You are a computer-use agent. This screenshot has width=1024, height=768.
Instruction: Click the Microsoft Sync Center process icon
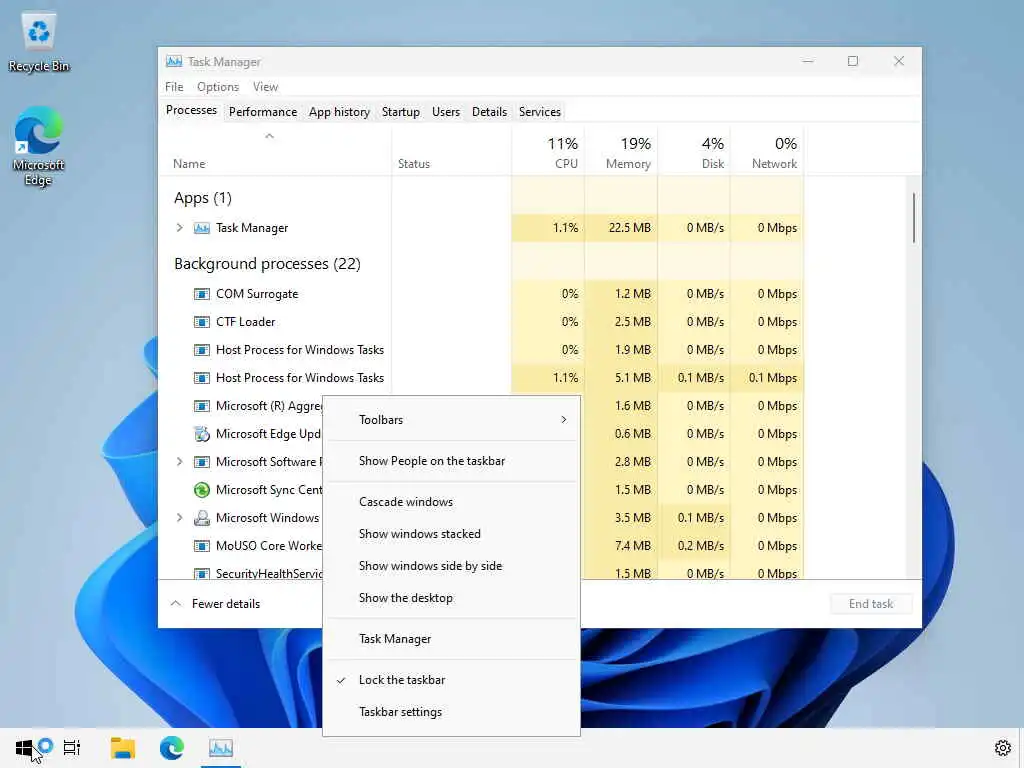pos(202,490)
